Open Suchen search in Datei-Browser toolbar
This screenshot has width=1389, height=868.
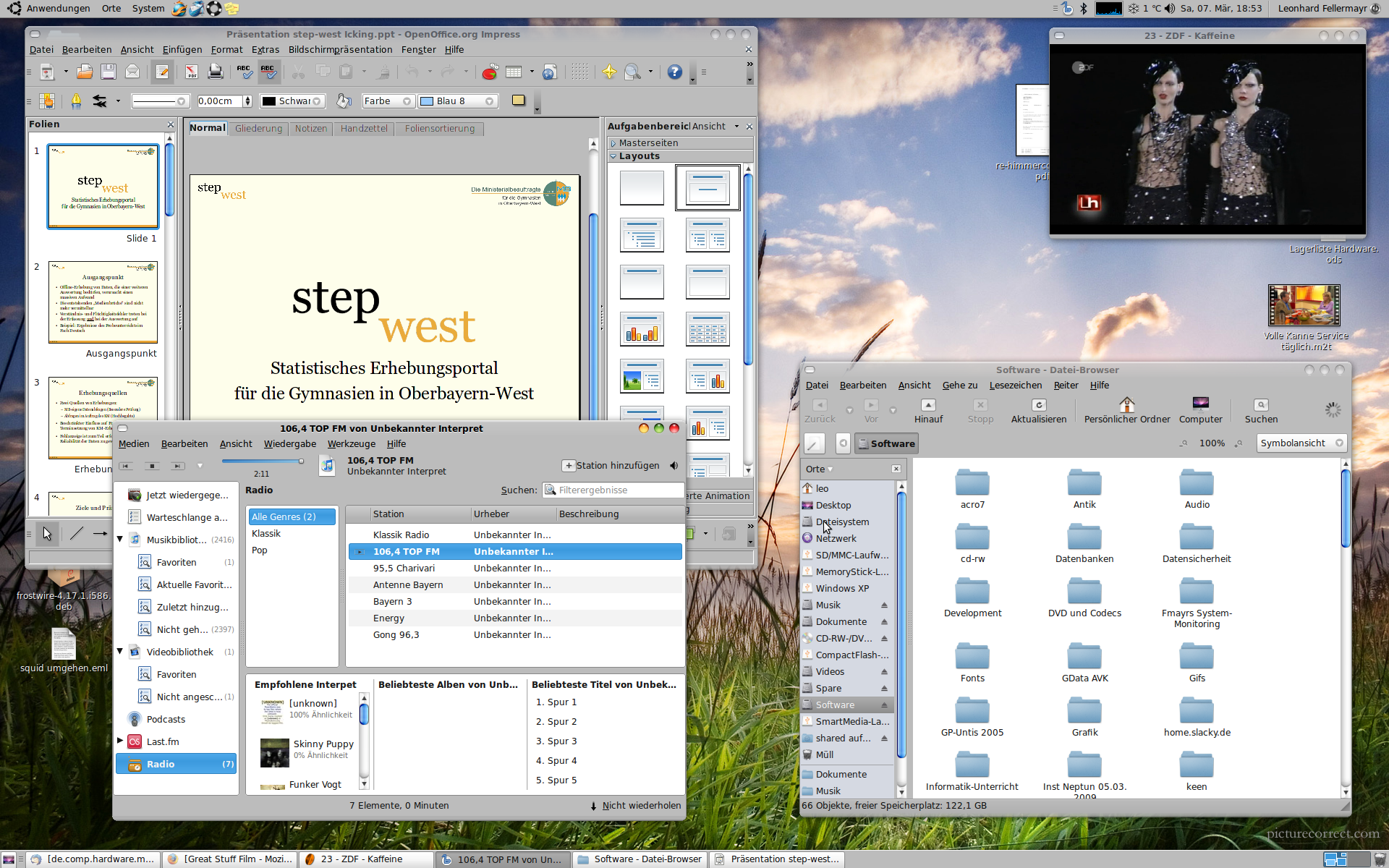[1260, 405]
